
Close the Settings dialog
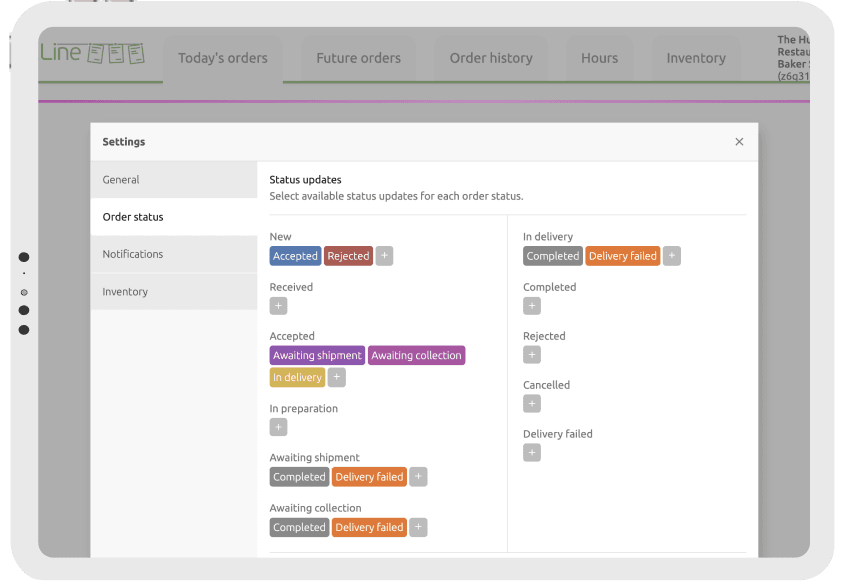739,141
